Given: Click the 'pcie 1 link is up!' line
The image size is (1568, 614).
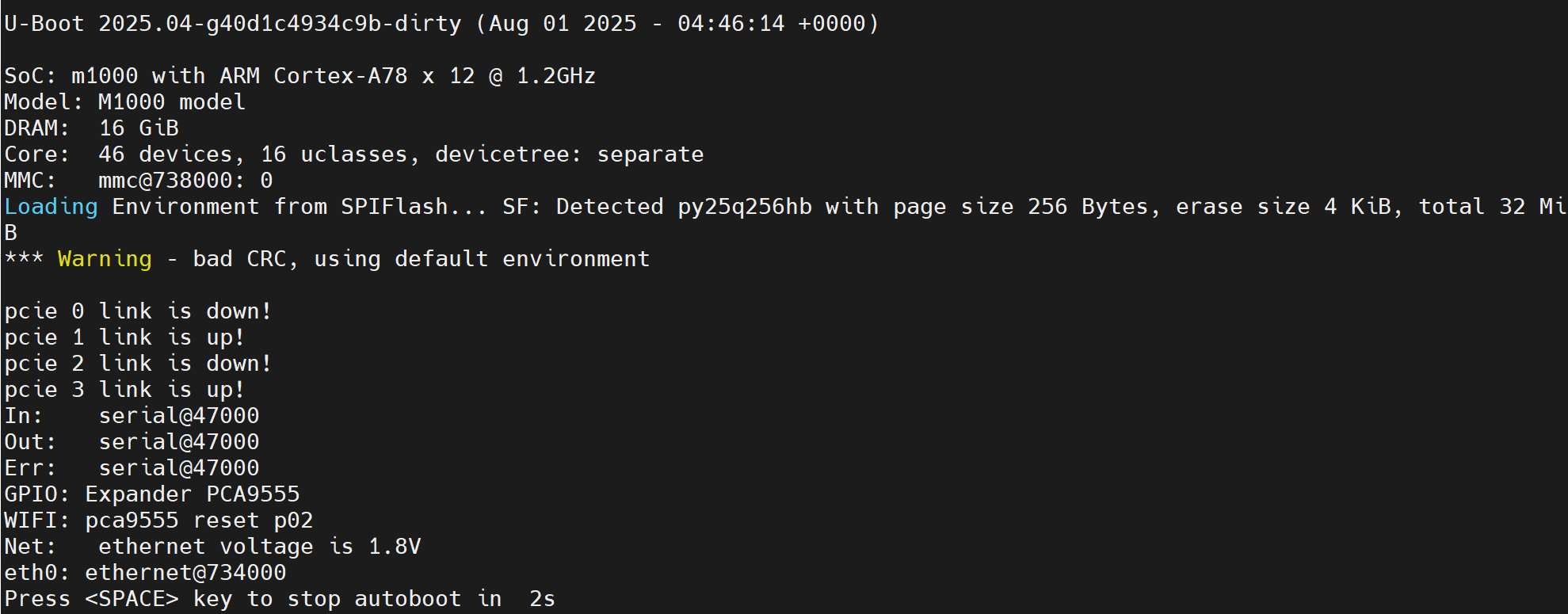Looking at the screenshot, I should [x=124, y=338].
